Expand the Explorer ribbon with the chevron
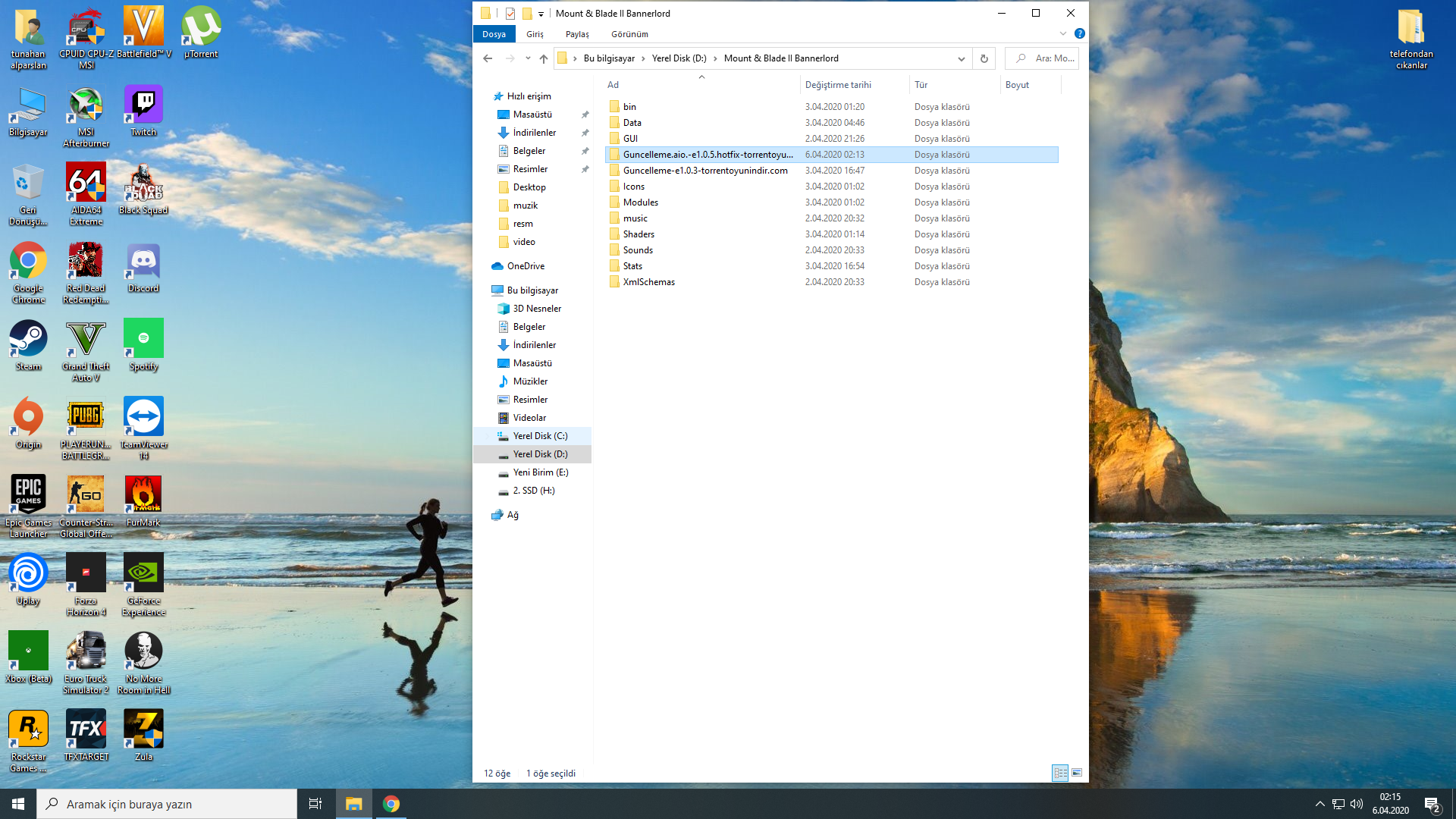The image size is (1456, 819). [x=1063, y=33]
